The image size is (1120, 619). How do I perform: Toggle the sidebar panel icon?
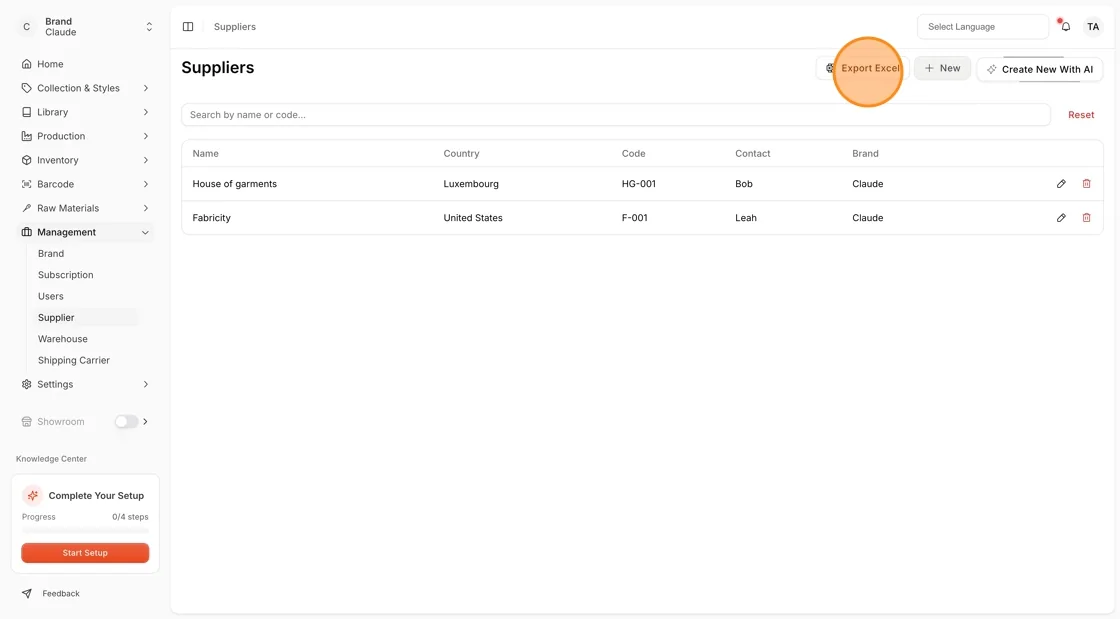(x=188, y=26)
